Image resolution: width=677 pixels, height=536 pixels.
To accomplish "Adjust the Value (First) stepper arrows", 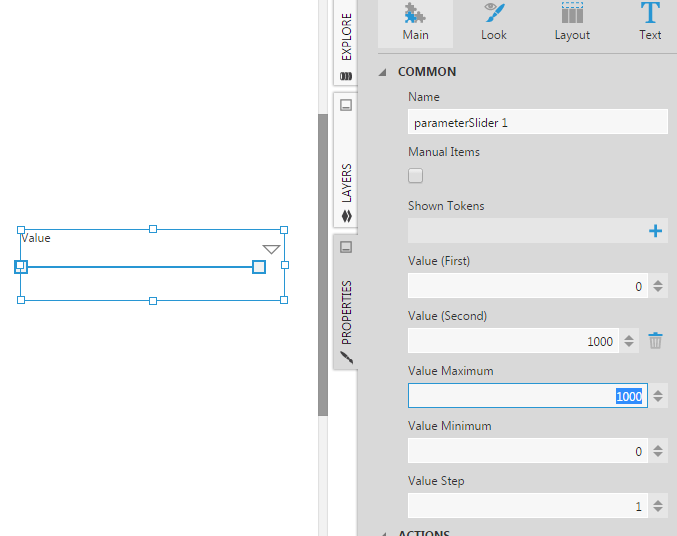I will point(658,287).
